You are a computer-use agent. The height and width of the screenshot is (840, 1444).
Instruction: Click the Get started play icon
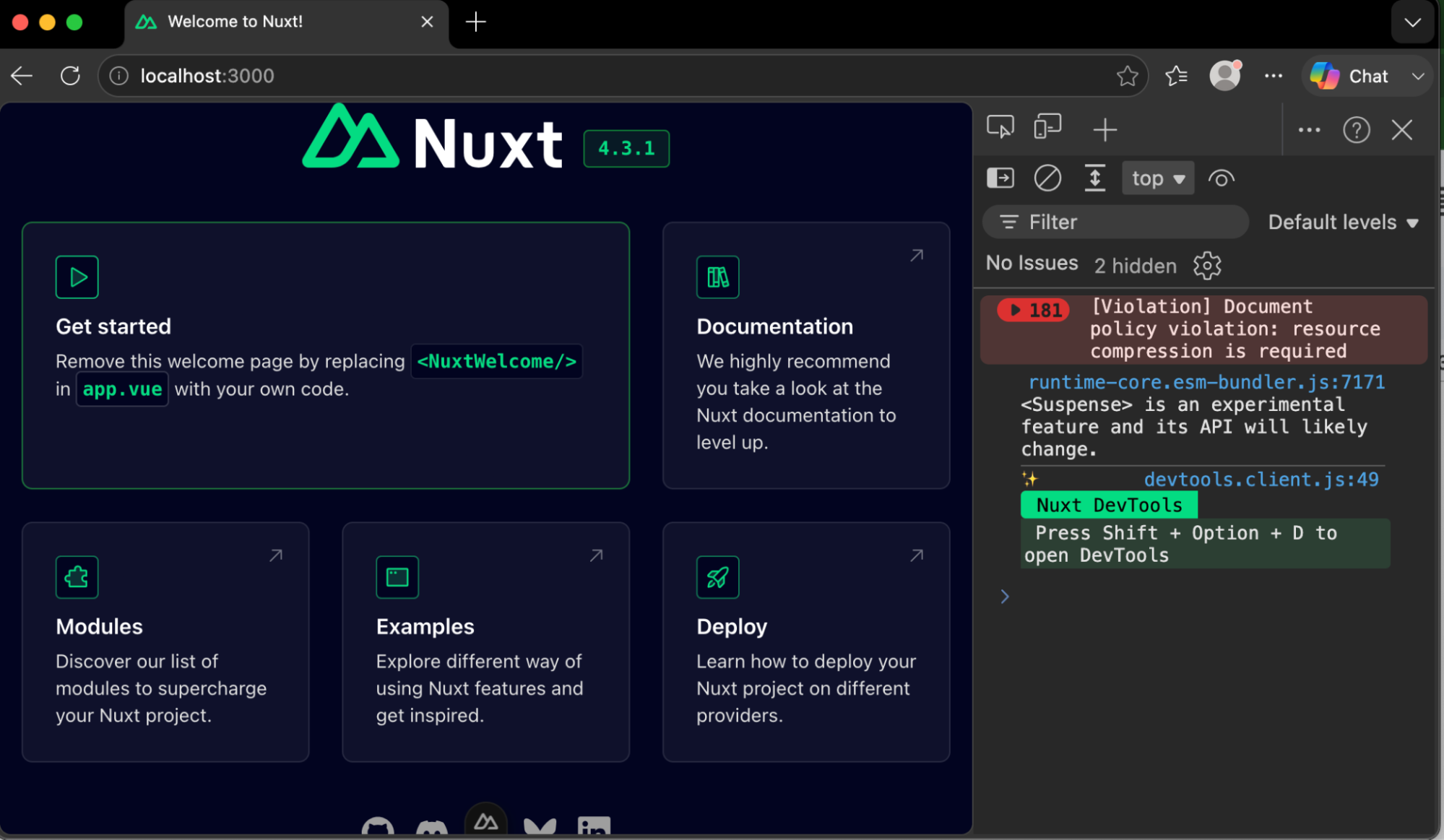pyautogui.click(x=77, y=277)
